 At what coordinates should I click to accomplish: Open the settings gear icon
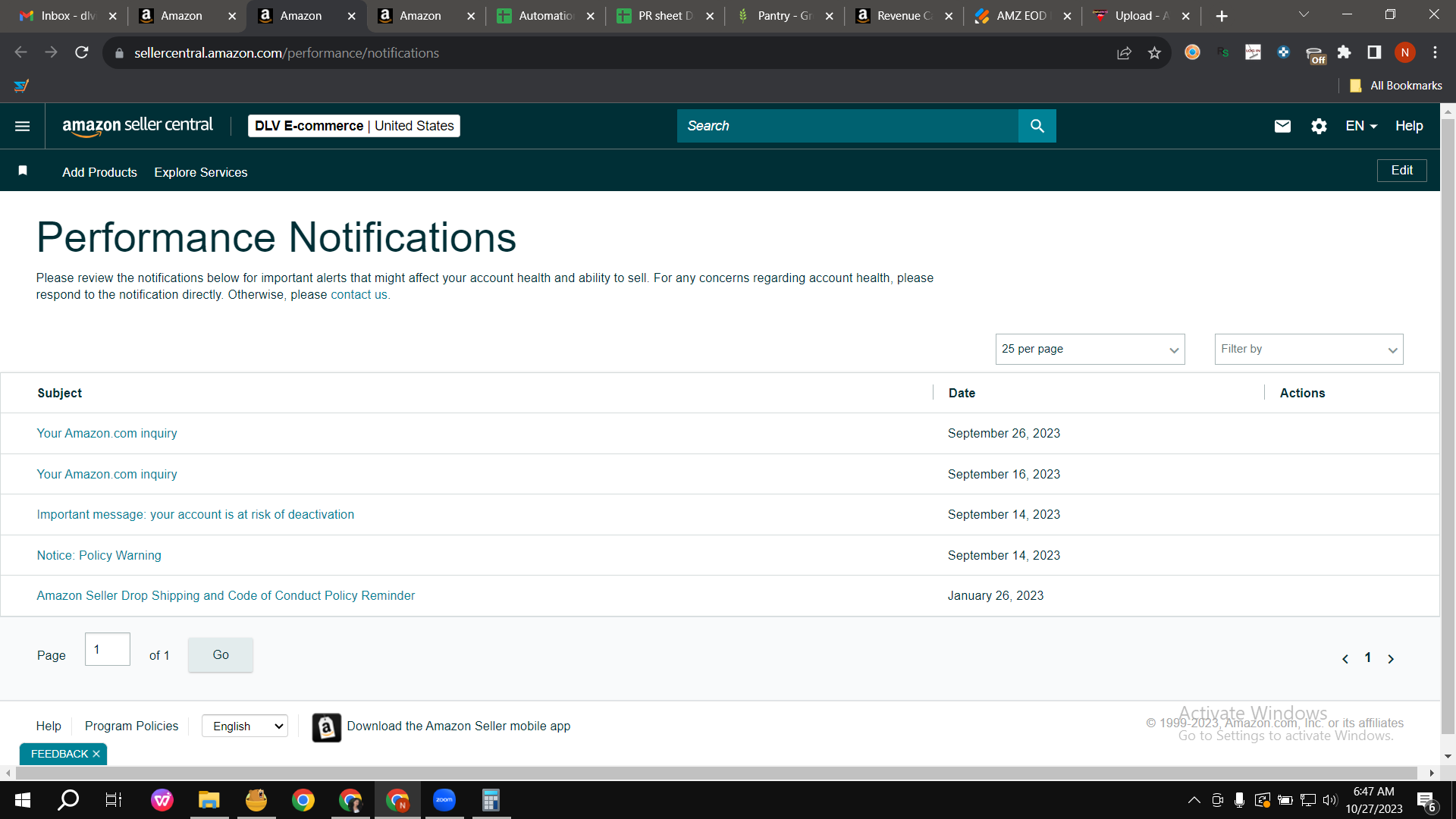pos(1319,126)
